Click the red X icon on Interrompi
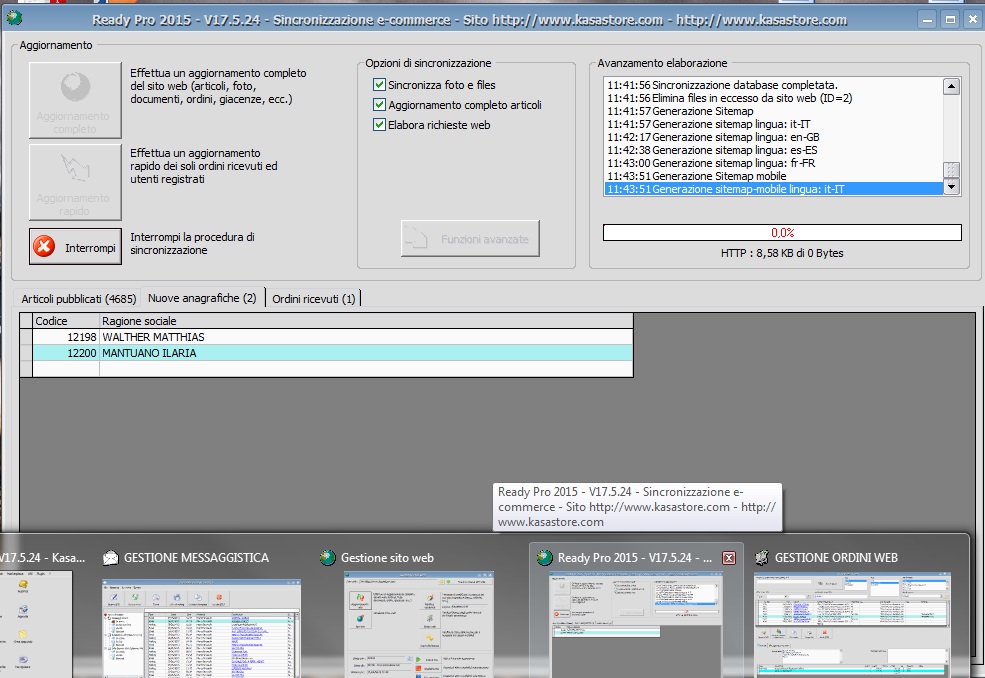The image size is (985, 678). point(44,246)
